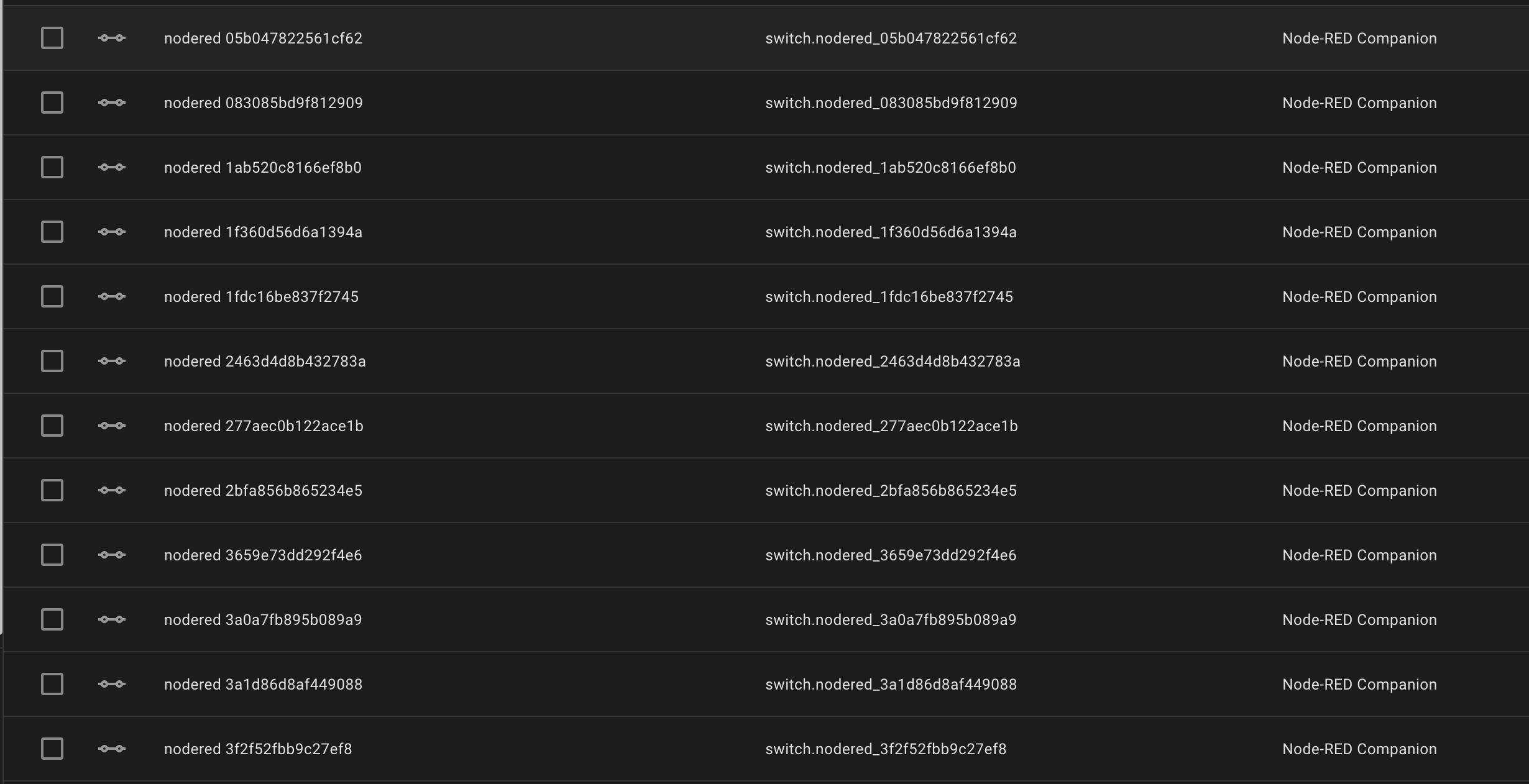Click switch icon for nodered 277aec0b122ace1b
Image resolution: width=1529 pixels, height=784 pixels.
pos(112,426)
